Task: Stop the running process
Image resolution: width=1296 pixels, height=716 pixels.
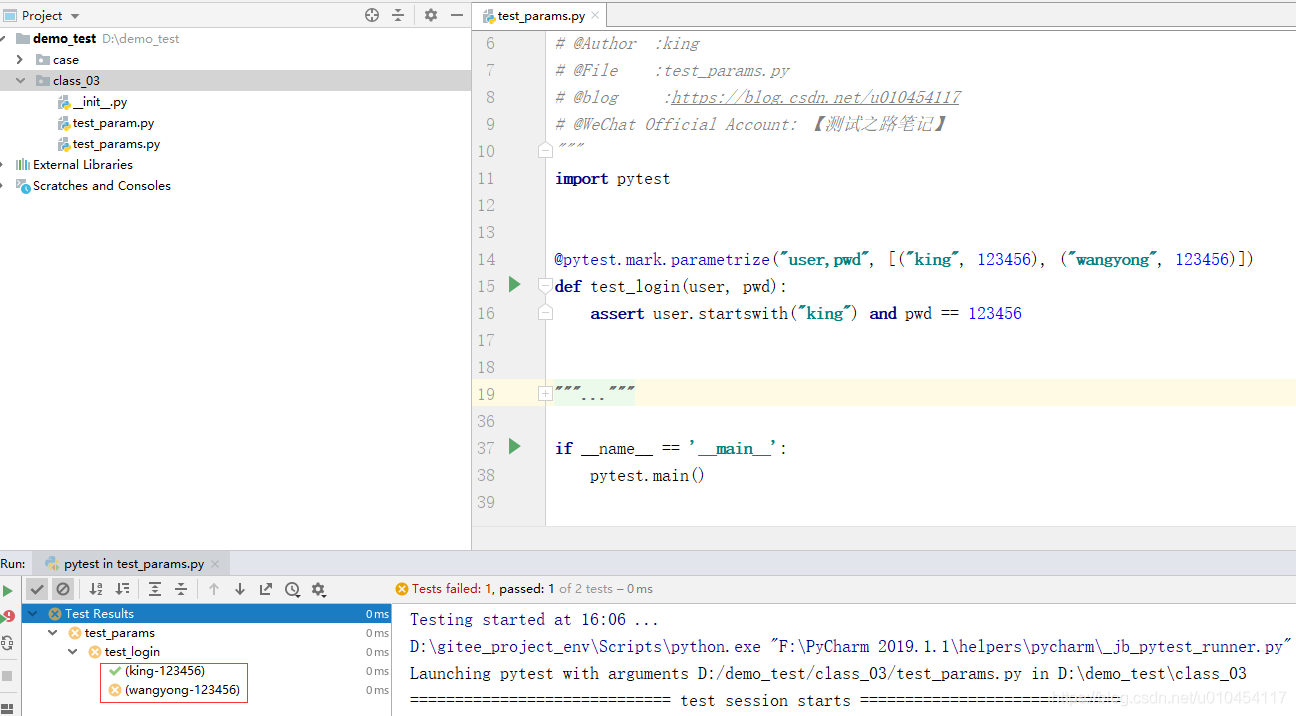Action: (x=8, y=676)
